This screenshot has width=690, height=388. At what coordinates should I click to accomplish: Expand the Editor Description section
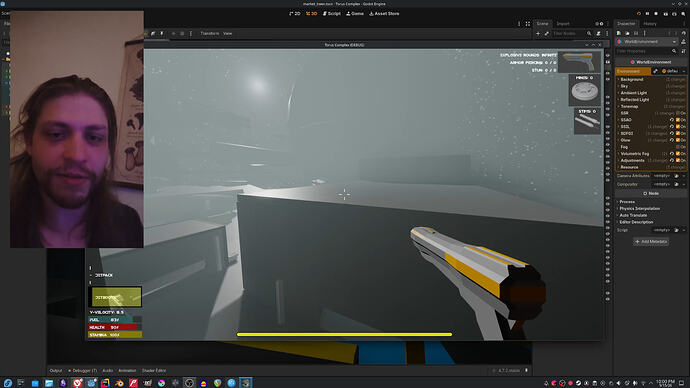[x=636, y=222]
